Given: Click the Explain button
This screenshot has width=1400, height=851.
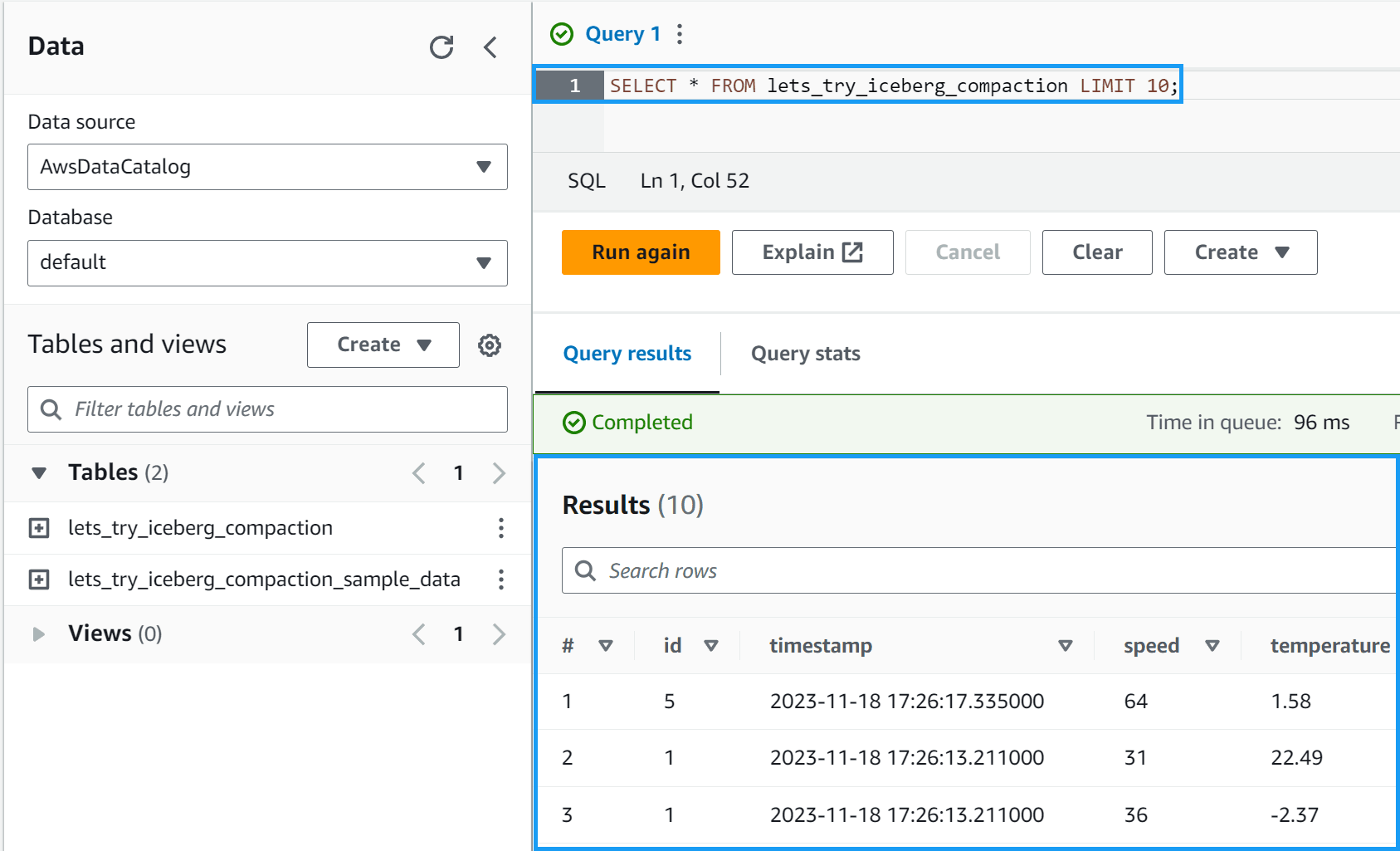Looking at the screenshot, I should pos(812,252).
